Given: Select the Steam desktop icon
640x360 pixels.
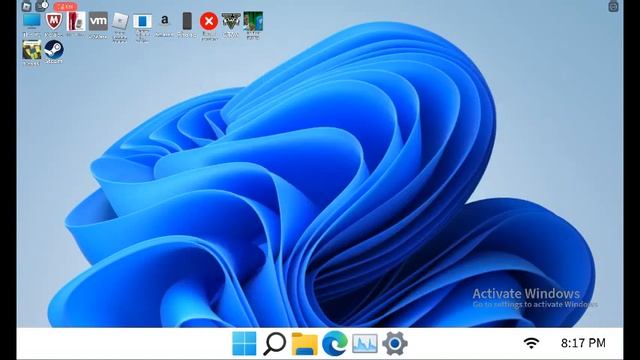Looking at the screenshot, I should (54, 49).
